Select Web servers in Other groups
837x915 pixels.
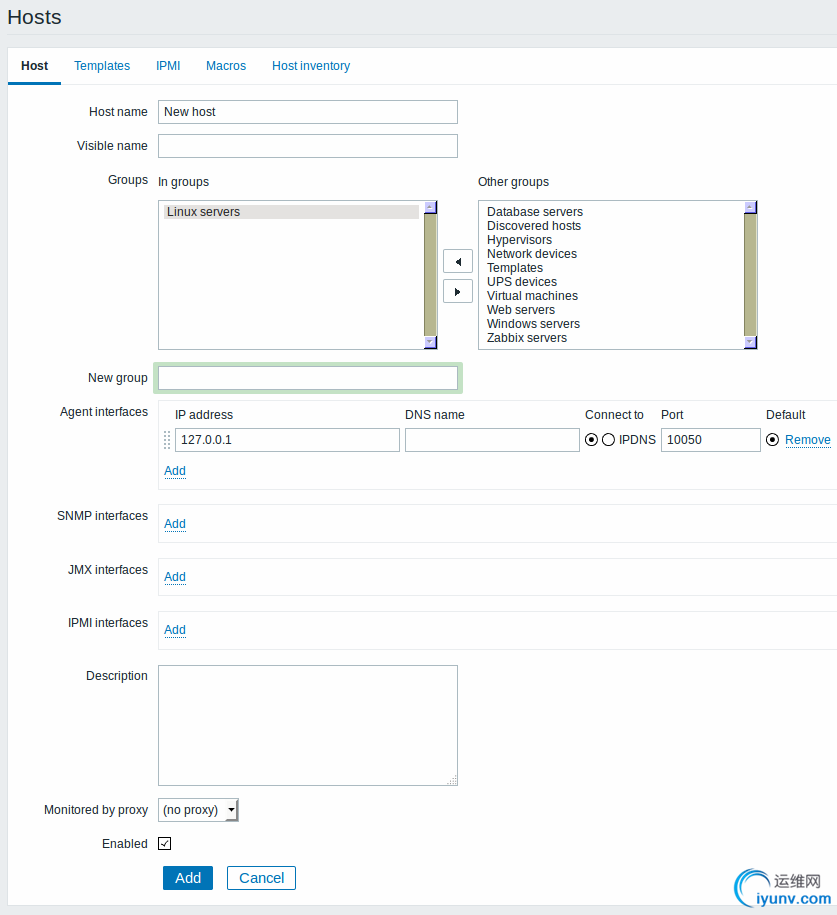[521, 310]
